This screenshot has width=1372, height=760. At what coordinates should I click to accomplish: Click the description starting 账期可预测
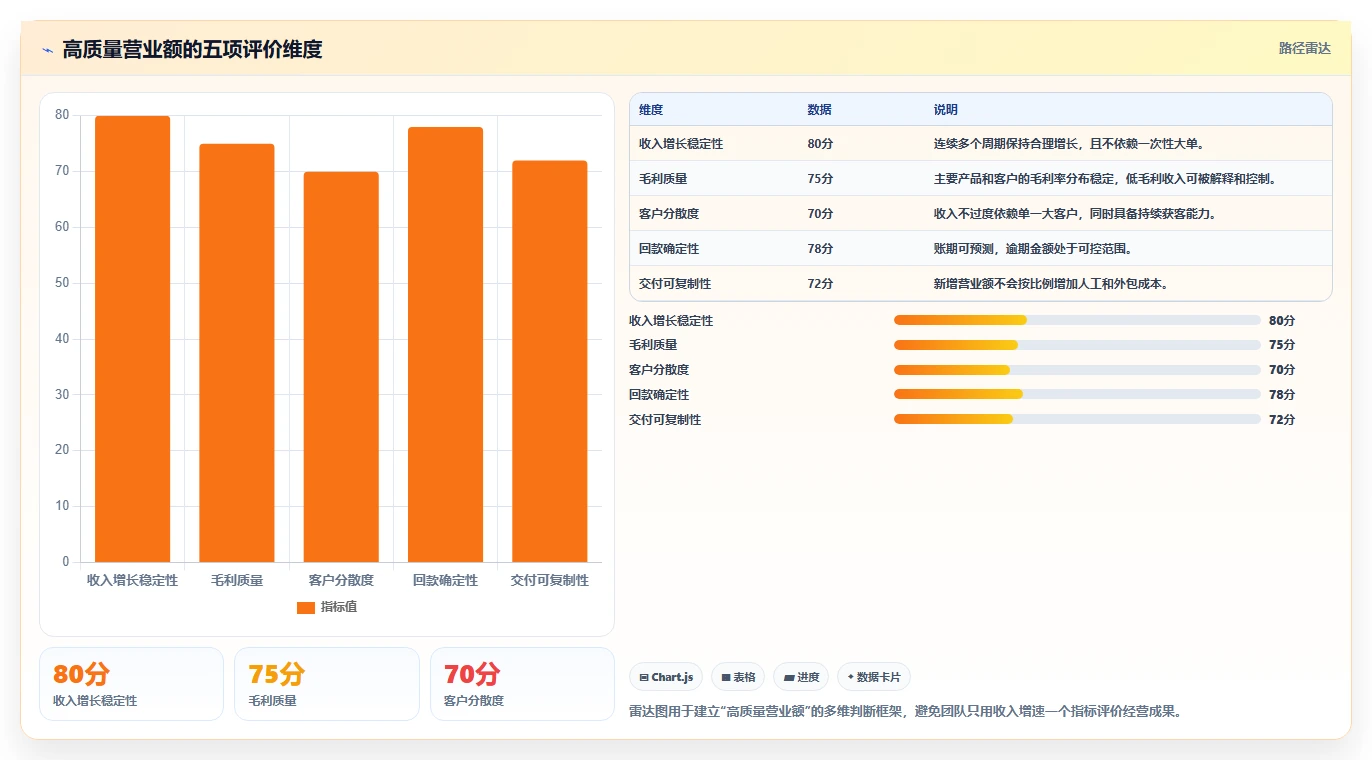1034,249
